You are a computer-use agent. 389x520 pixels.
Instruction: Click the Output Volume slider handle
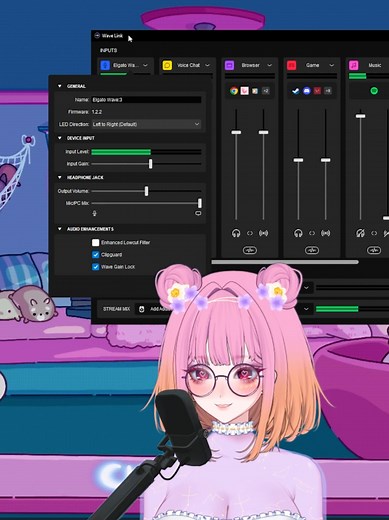coord(146,191)
